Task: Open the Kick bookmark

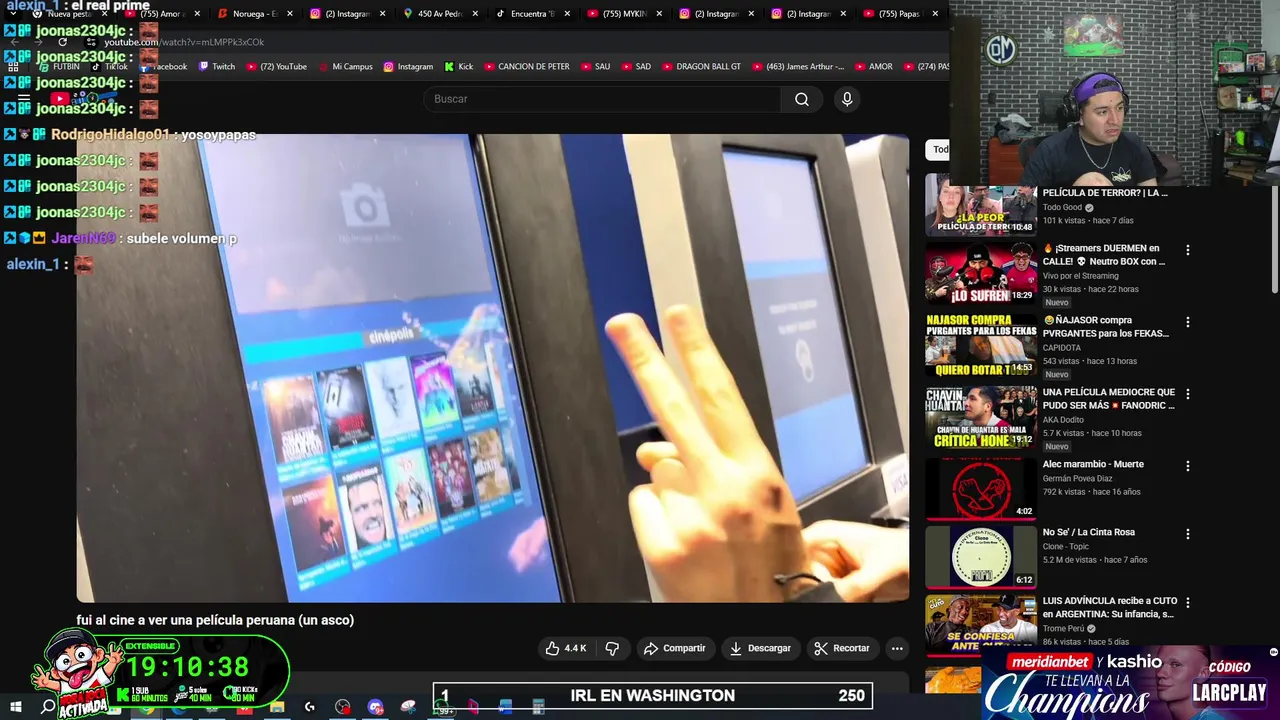Action: point(459,67)
